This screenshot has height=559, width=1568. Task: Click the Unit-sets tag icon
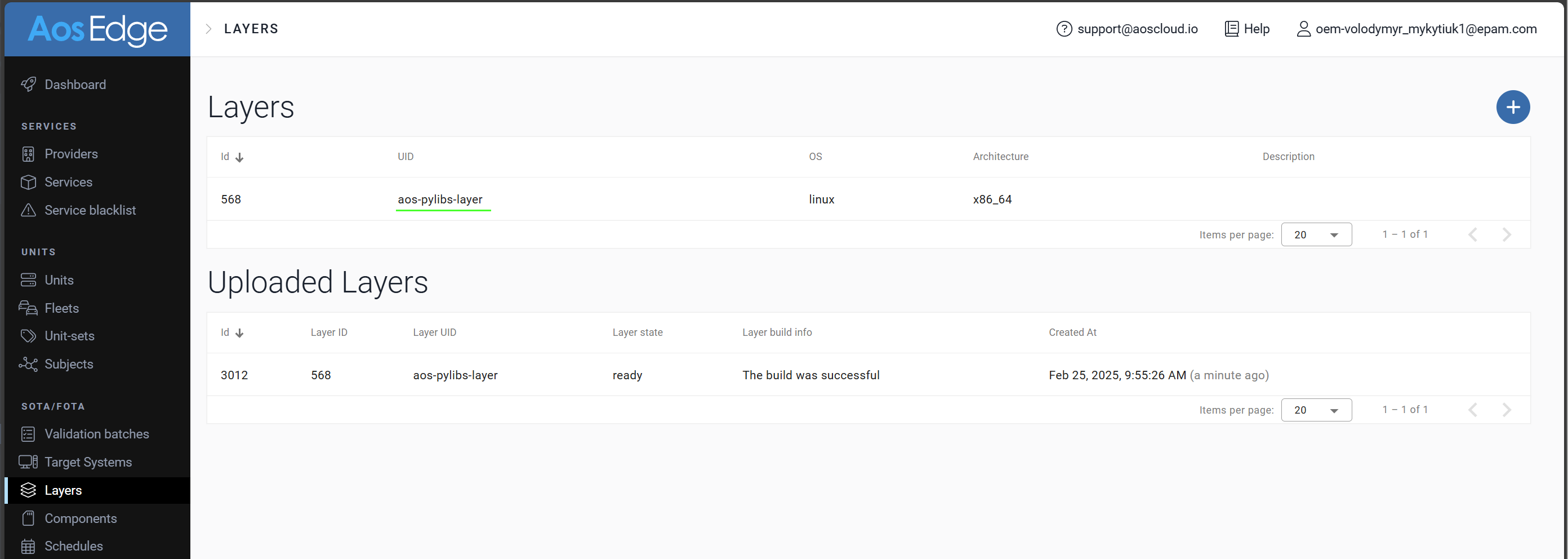click(x=28, y=336)
